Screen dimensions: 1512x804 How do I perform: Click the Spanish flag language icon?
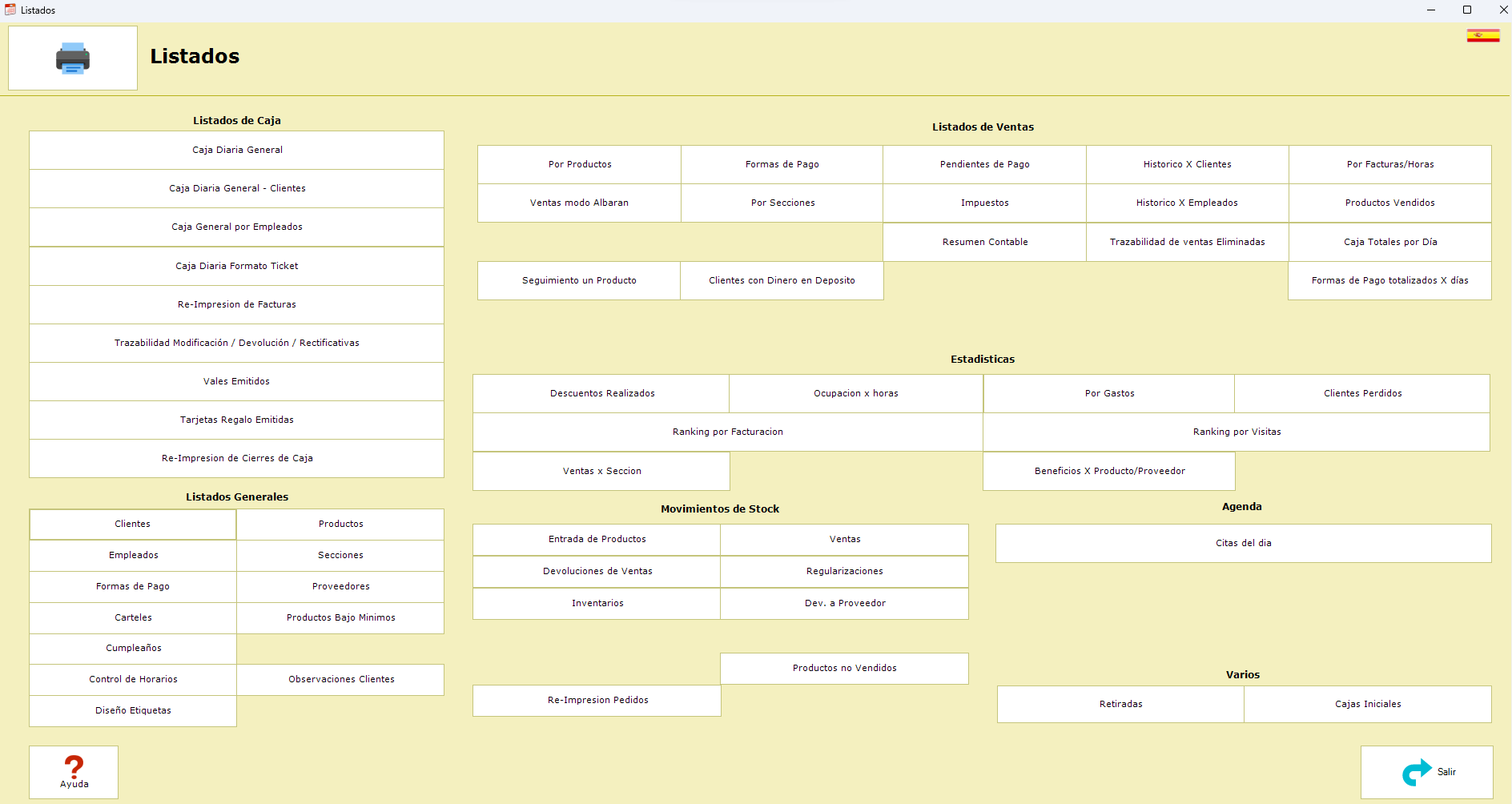tap(1482, 35)
